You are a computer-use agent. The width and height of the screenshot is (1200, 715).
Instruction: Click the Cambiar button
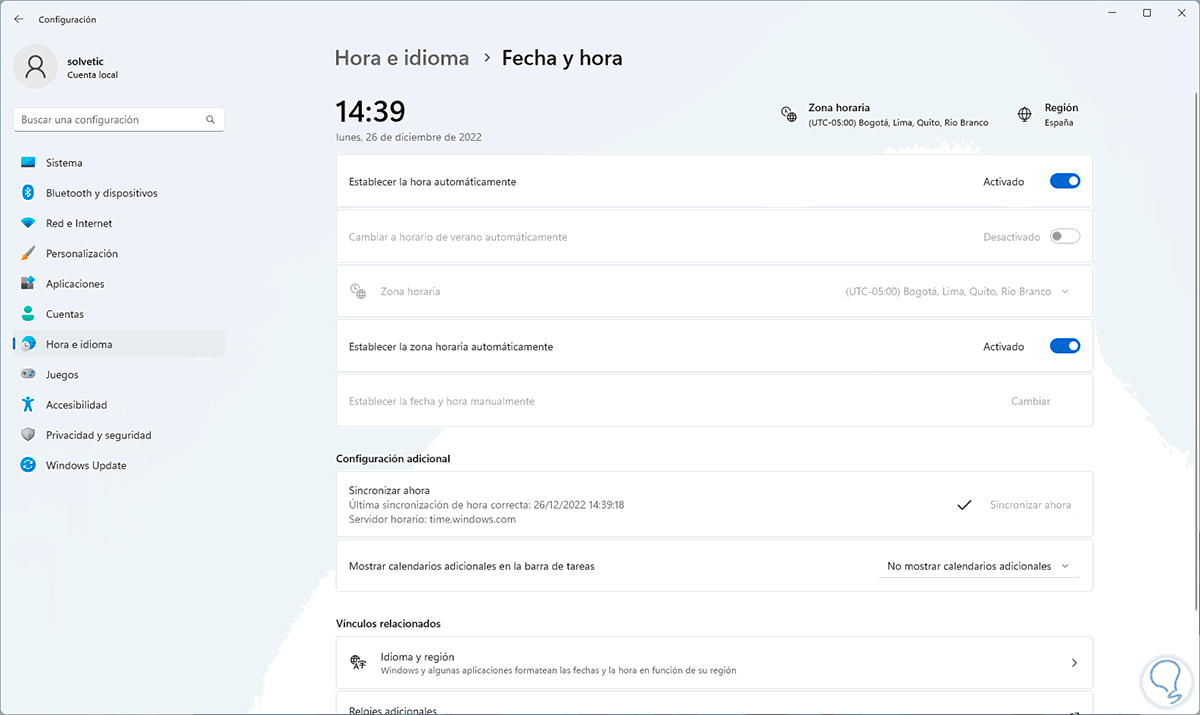pos(1030,401)
